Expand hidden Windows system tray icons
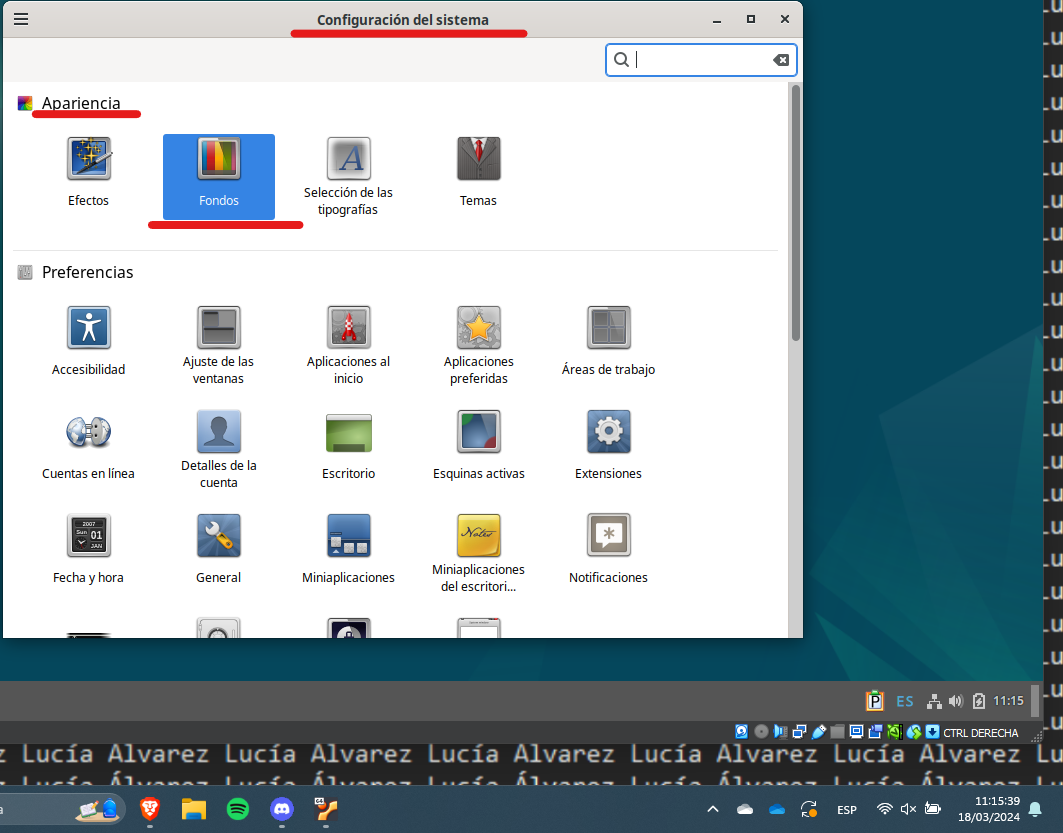Screen dimensions: 1063x833 point(712,809)
